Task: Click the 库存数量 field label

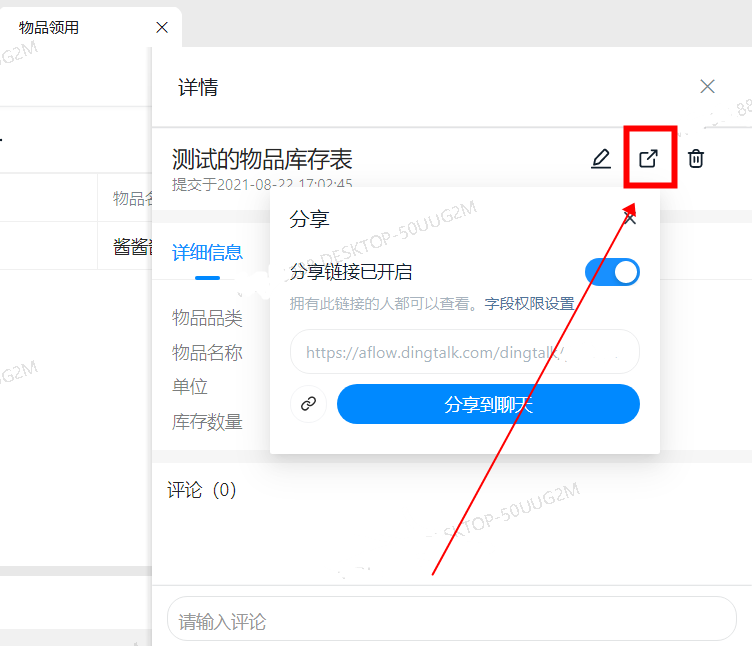Action: click(x=207, y=422)
